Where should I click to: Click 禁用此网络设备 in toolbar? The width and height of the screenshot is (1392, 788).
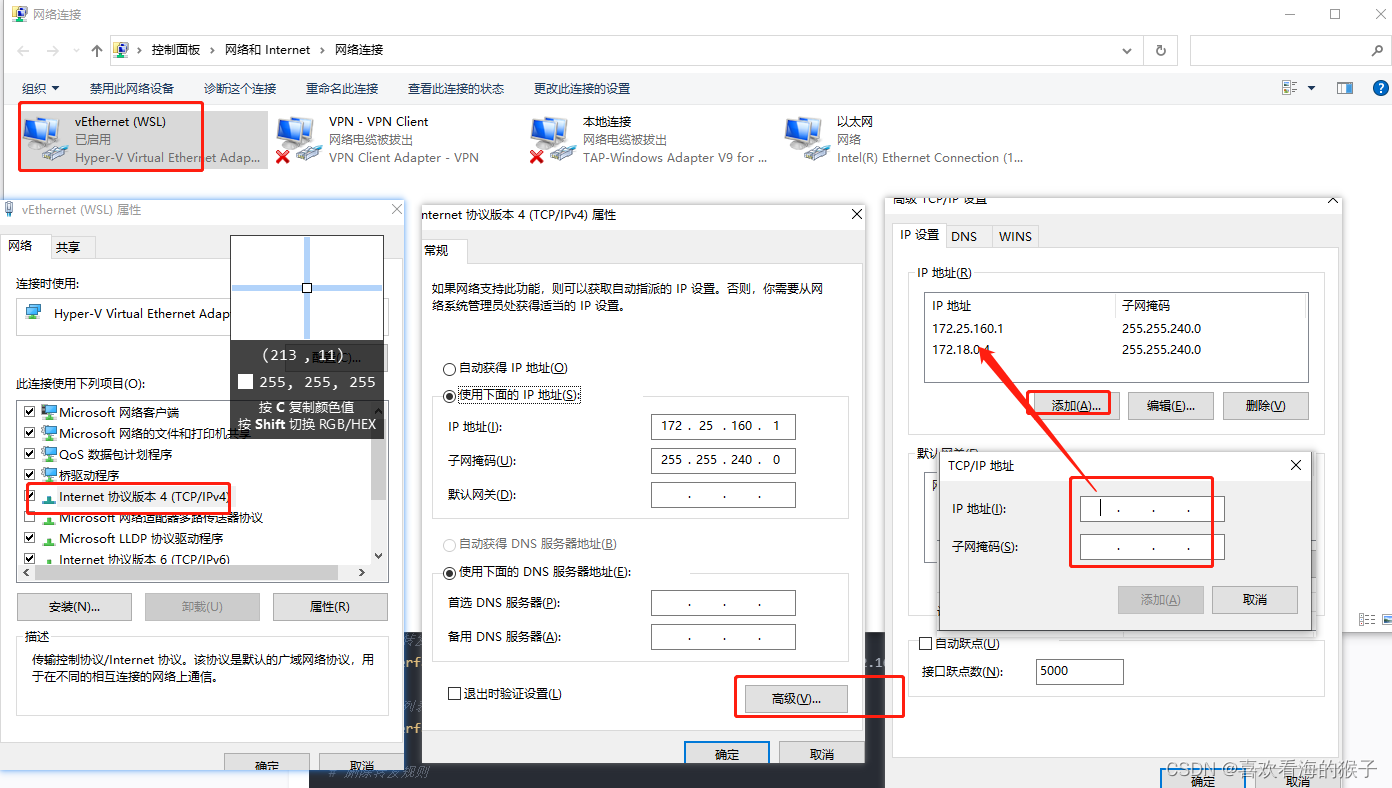[132, 88]
